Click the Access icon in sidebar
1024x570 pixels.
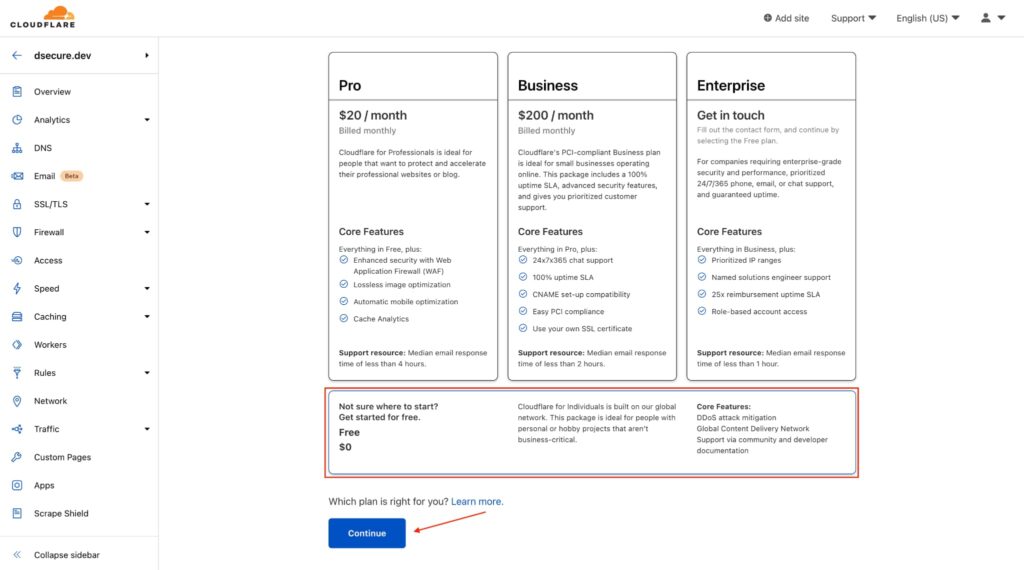pyautogui.click(x=17, y=260)
